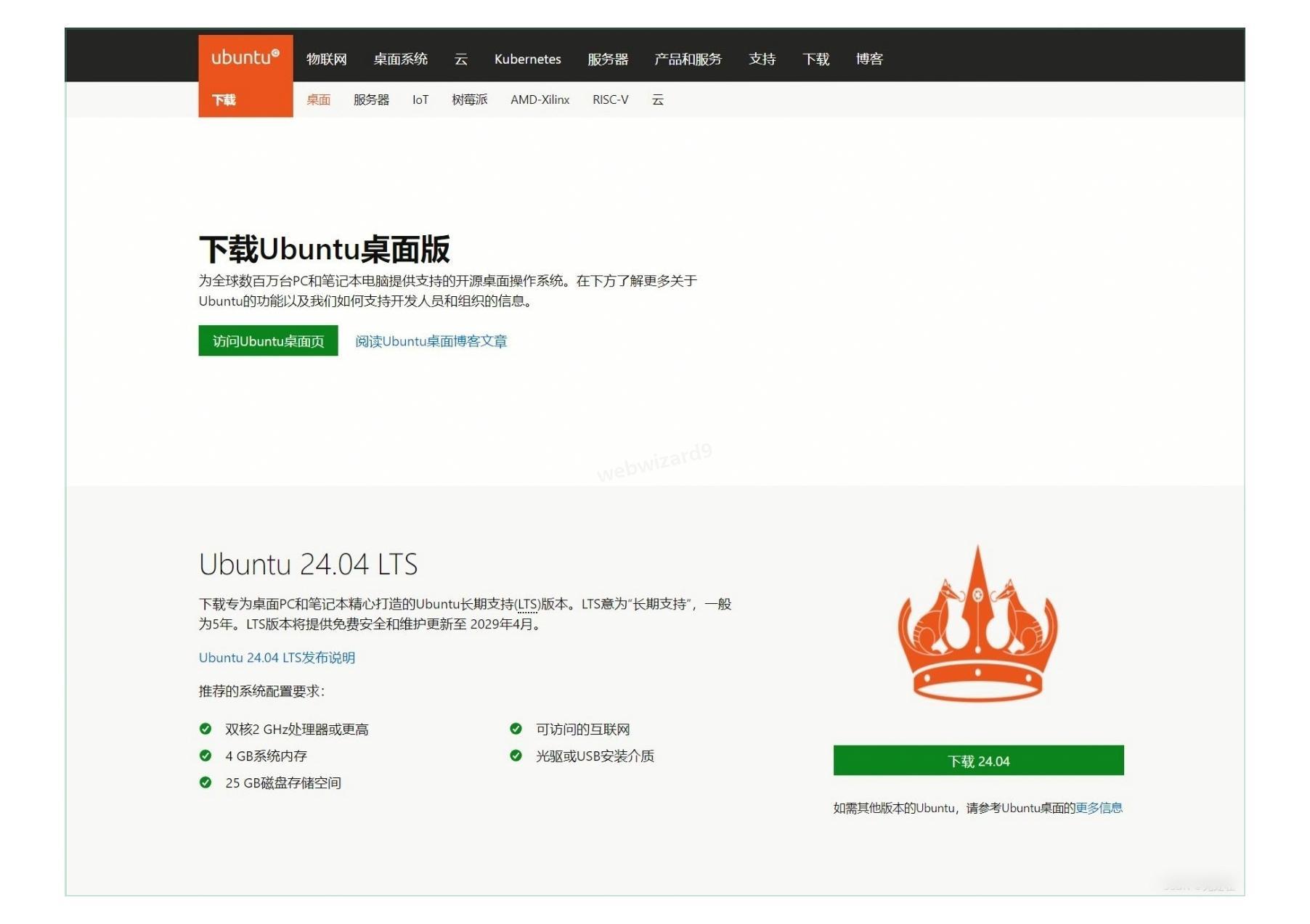Click the Ubuntu logo in header
1310x924 pixels.
(245, 57)
